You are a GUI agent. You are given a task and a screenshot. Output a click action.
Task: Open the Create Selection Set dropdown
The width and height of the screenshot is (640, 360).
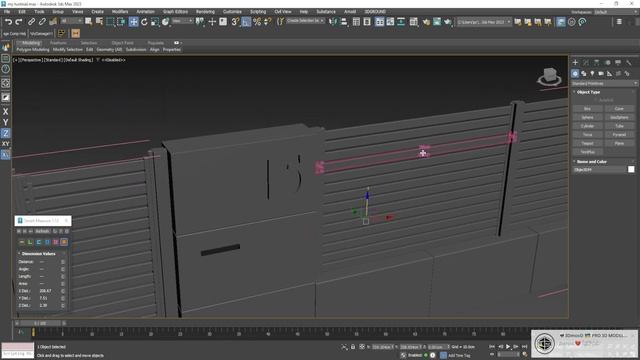[x=305, y=21]
